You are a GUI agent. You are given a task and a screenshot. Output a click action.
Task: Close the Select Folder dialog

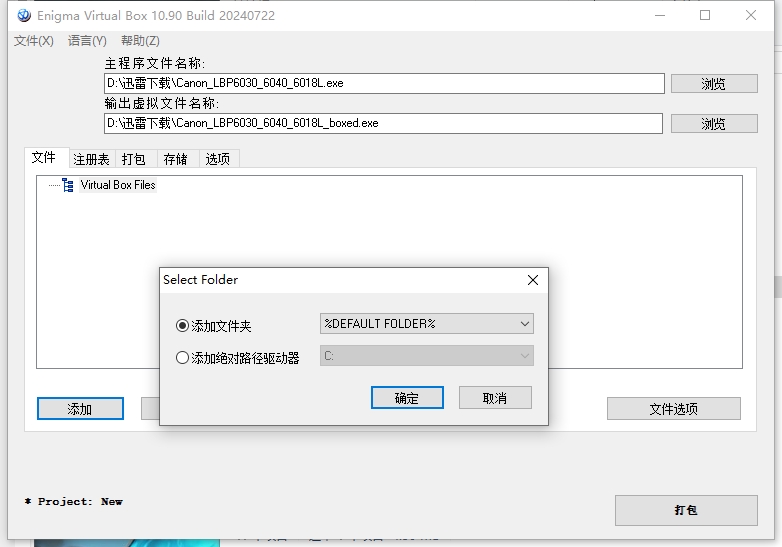(533, 280)
